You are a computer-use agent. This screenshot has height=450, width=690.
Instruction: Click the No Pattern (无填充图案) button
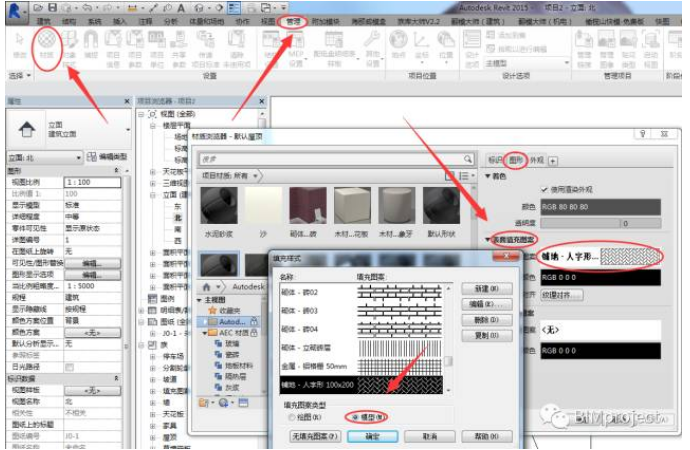[x=315, y=436]
